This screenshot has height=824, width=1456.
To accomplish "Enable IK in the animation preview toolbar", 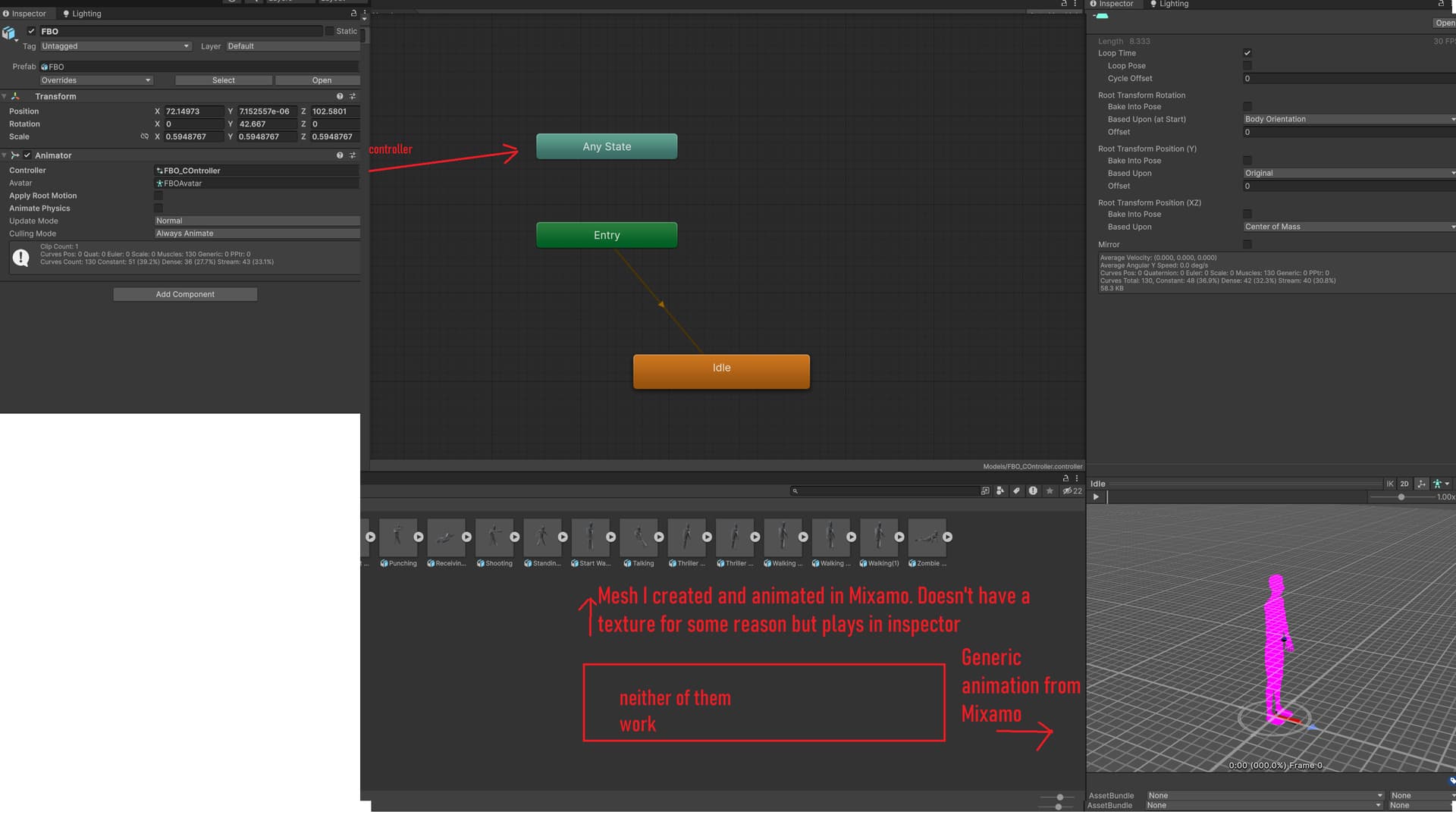I will 1389,484.
